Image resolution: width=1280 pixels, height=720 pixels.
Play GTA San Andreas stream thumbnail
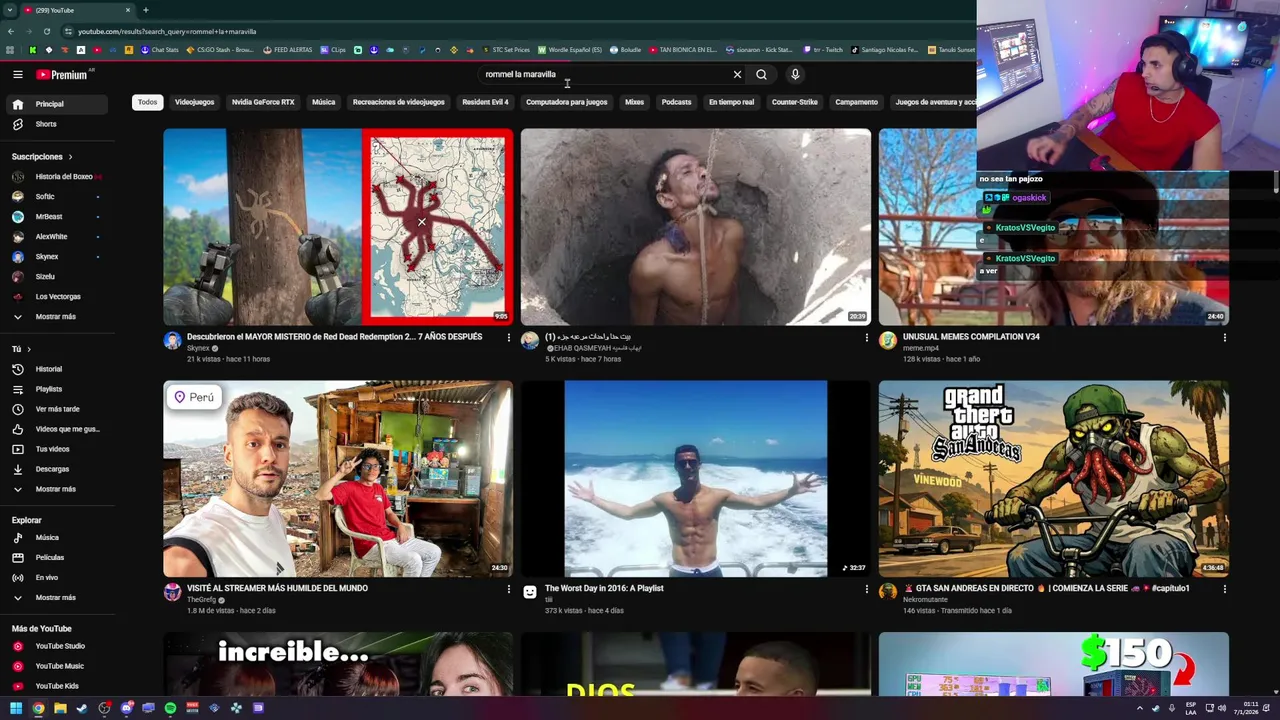1054,479
